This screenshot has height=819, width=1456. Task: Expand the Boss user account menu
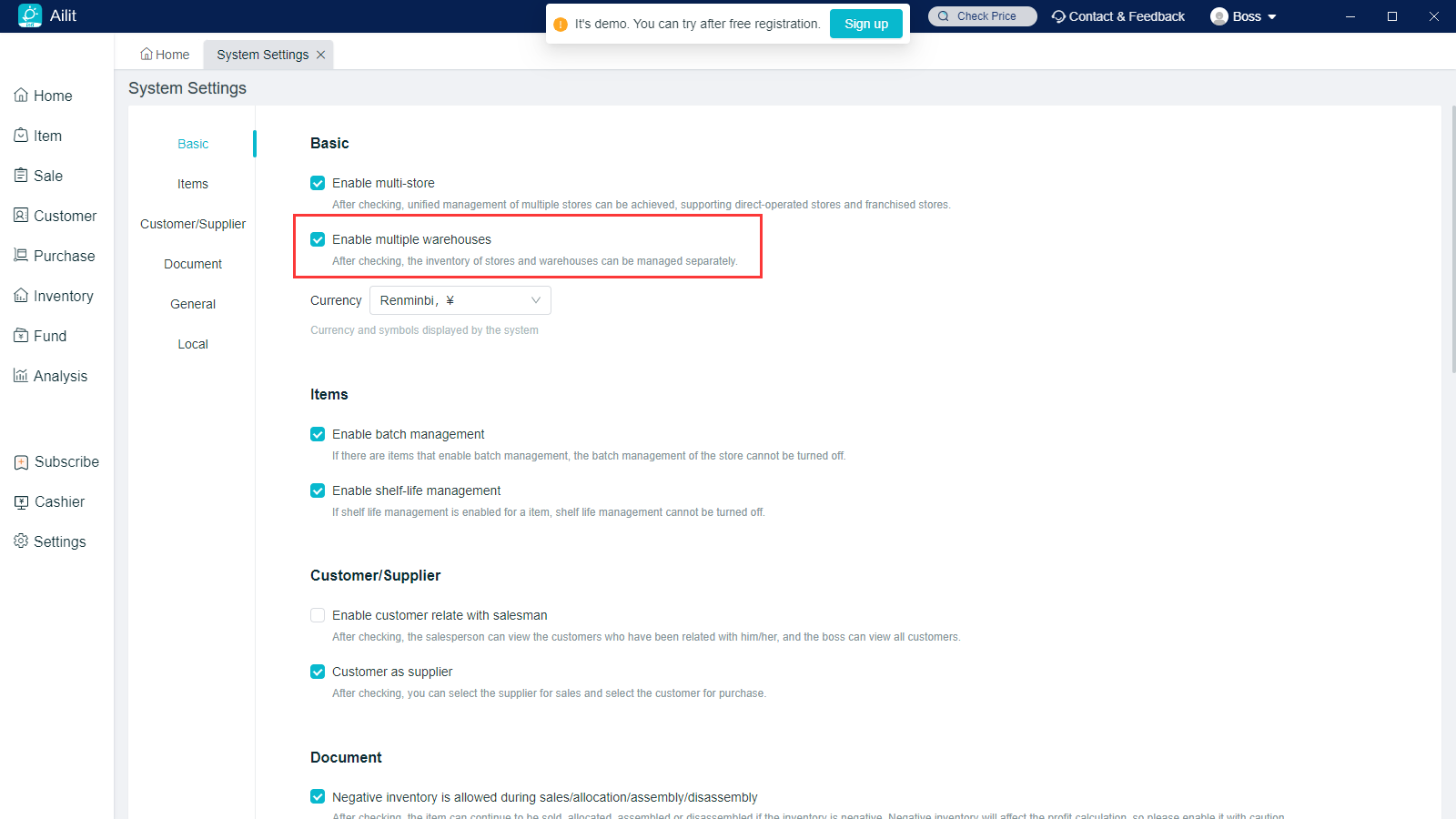pyautogui.click(x=1245, y=16)
